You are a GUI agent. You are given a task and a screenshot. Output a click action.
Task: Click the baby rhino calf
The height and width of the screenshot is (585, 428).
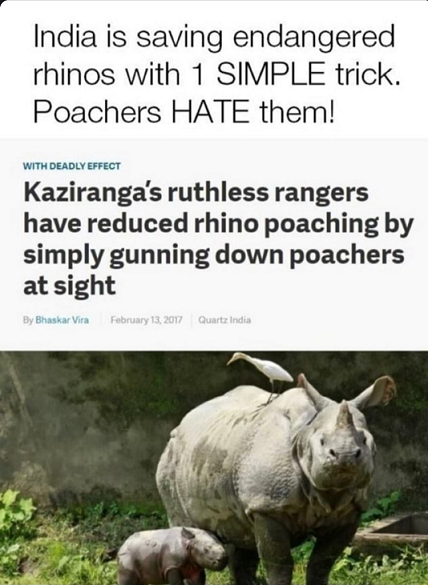(172, 555)
